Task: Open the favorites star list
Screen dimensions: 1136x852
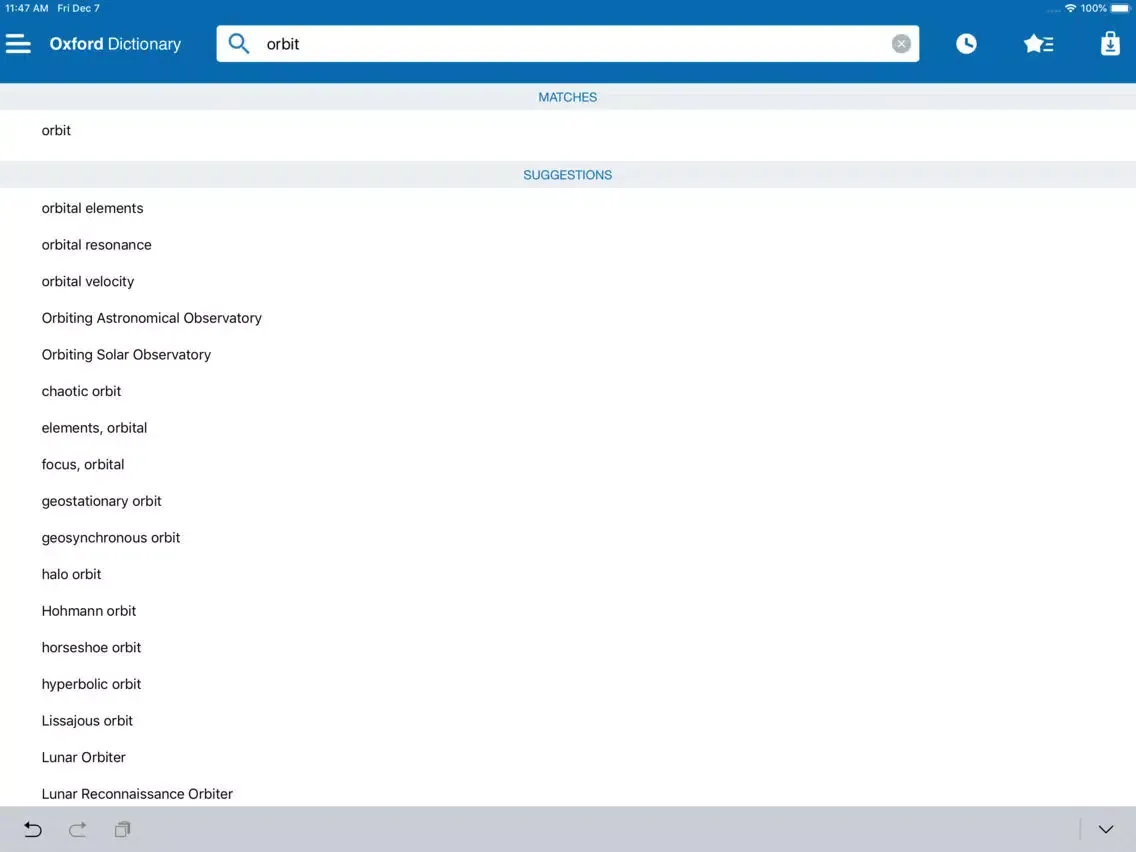Action: (1038, 43)
